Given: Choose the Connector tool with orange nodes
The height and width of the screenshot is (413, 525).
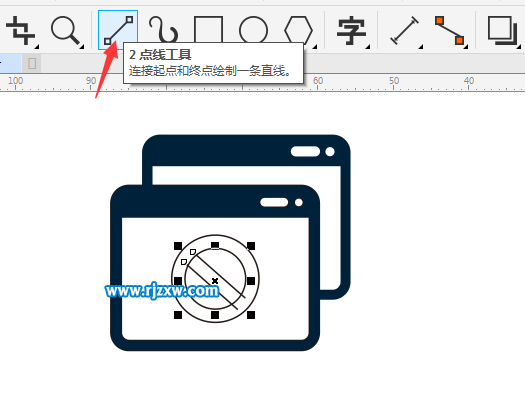Looking at the screenshot, I should tap(450, 30).
